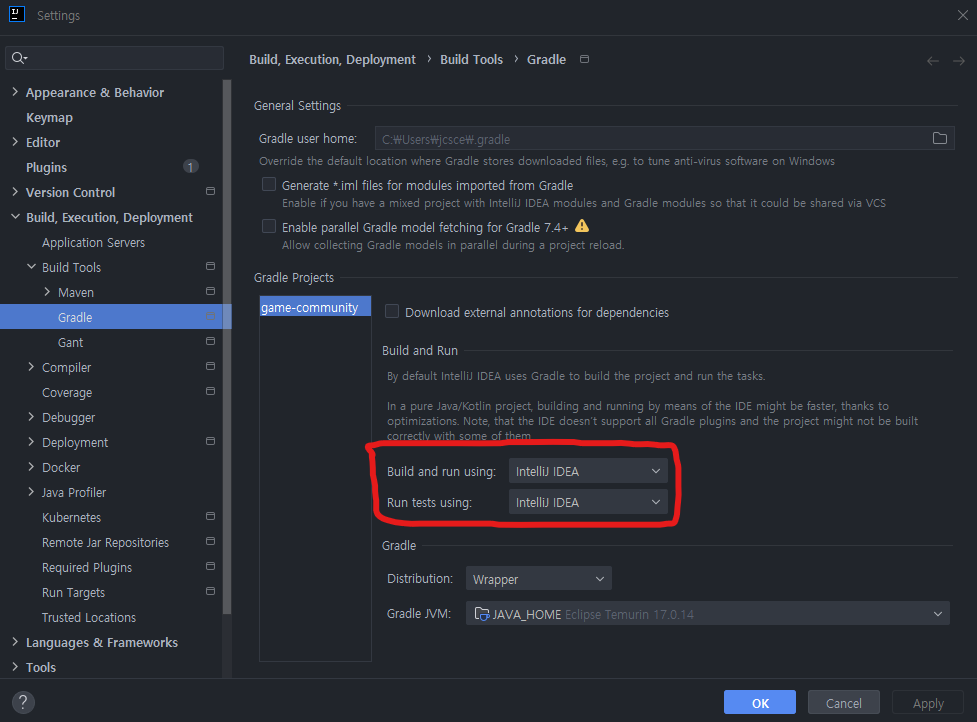Expand the Maven node
The height and width of the screenshot is (722, 977).
(47, 292)
